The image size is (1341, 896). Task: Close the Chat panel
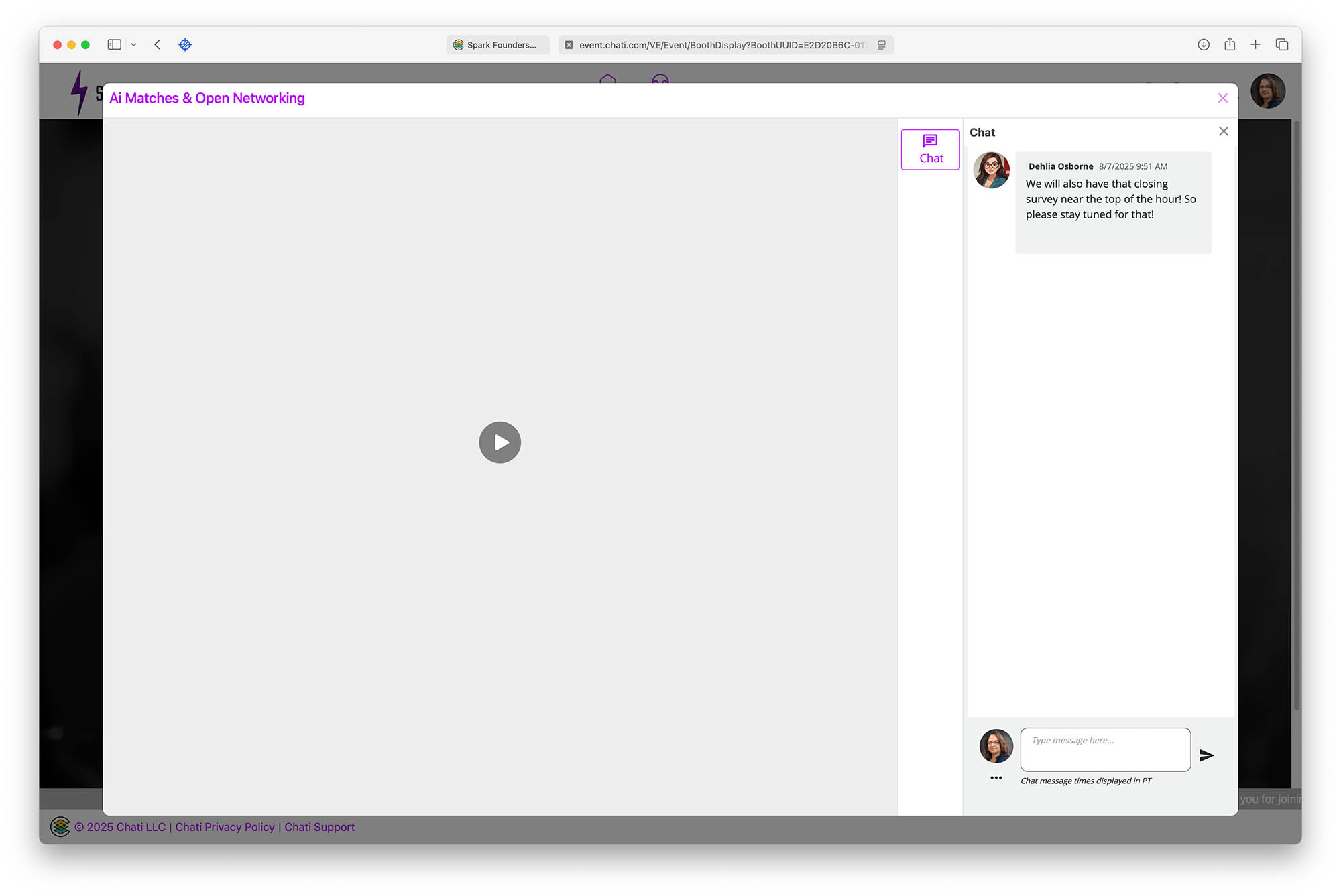[x=1223, y=131]
